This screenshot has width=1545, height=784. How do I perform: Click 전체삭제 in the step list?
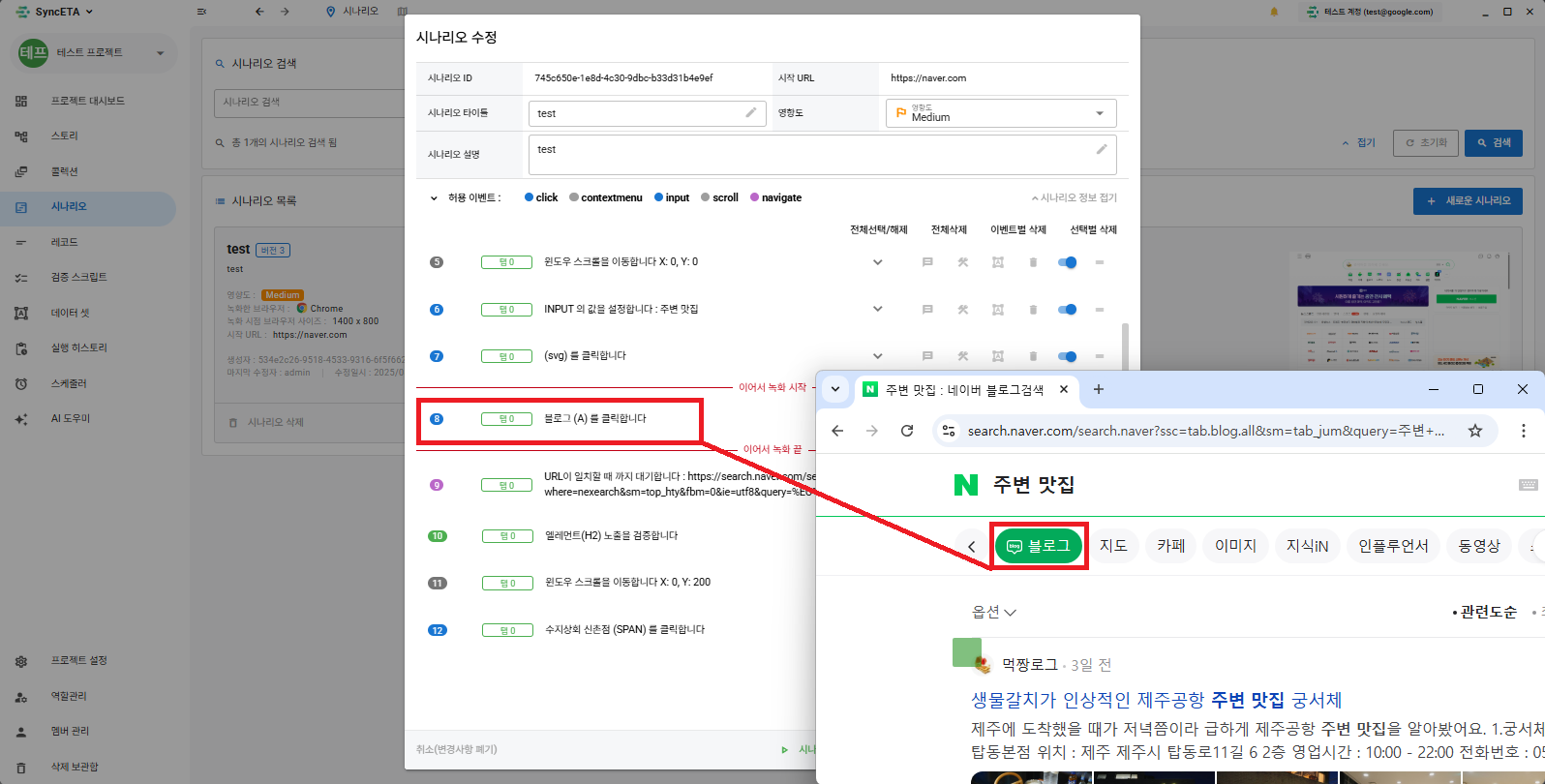(x=949, y=229)
